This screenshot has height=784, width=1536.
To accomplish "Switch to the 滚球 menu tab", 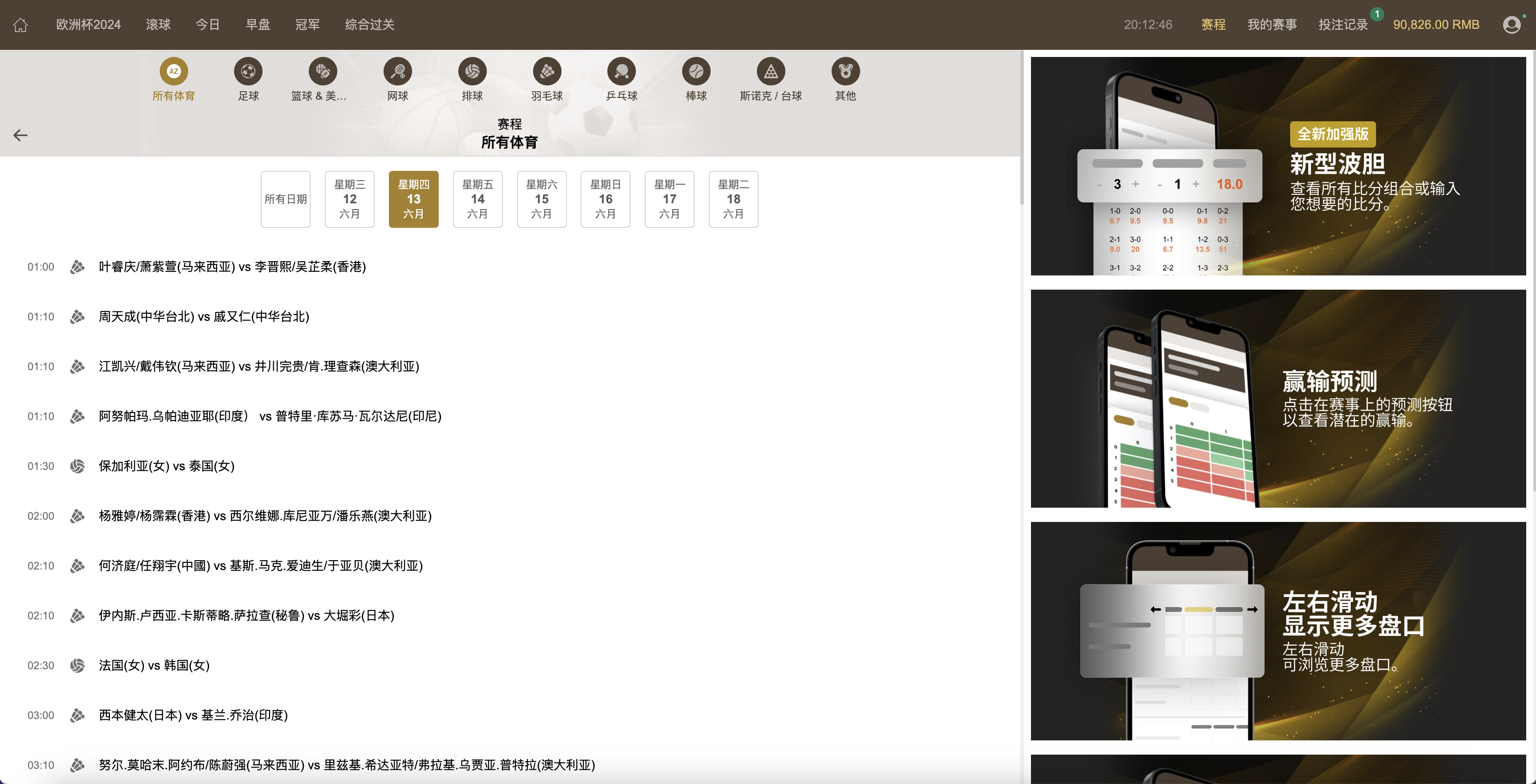I will pos(158,24).
